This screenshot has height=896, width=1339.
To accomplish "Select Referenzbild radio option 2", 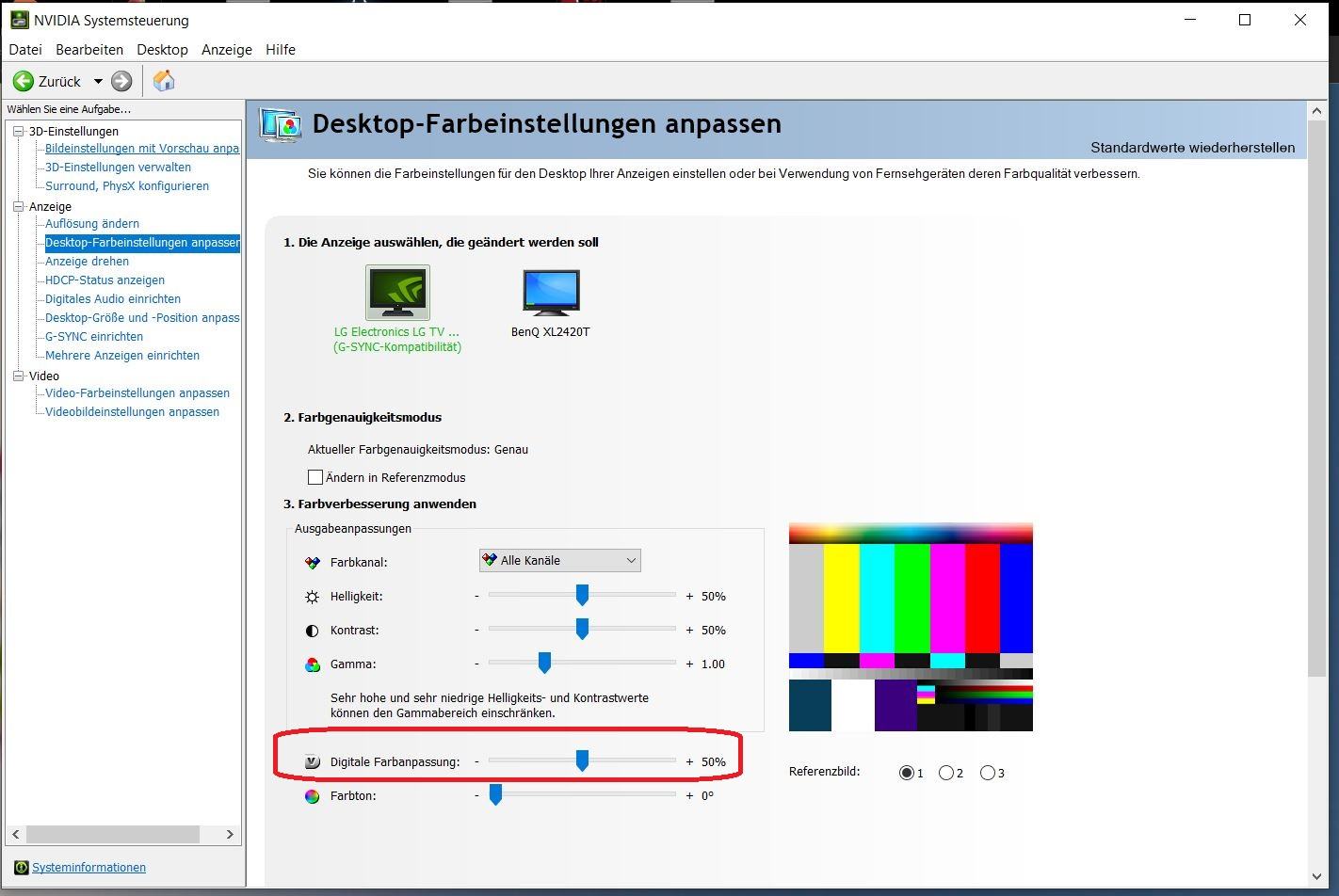I will point(946,773).
